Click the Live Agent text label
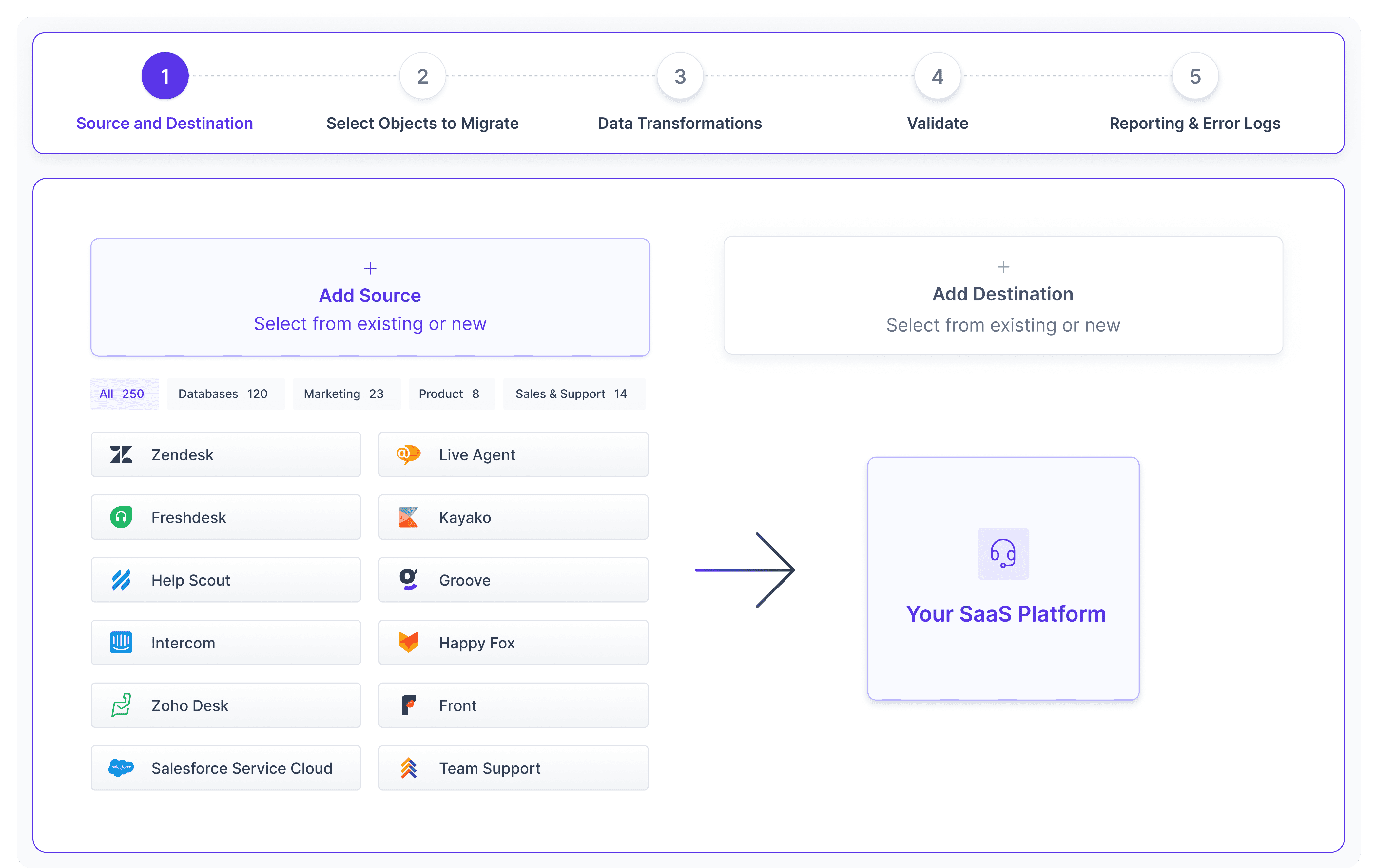 477,455
